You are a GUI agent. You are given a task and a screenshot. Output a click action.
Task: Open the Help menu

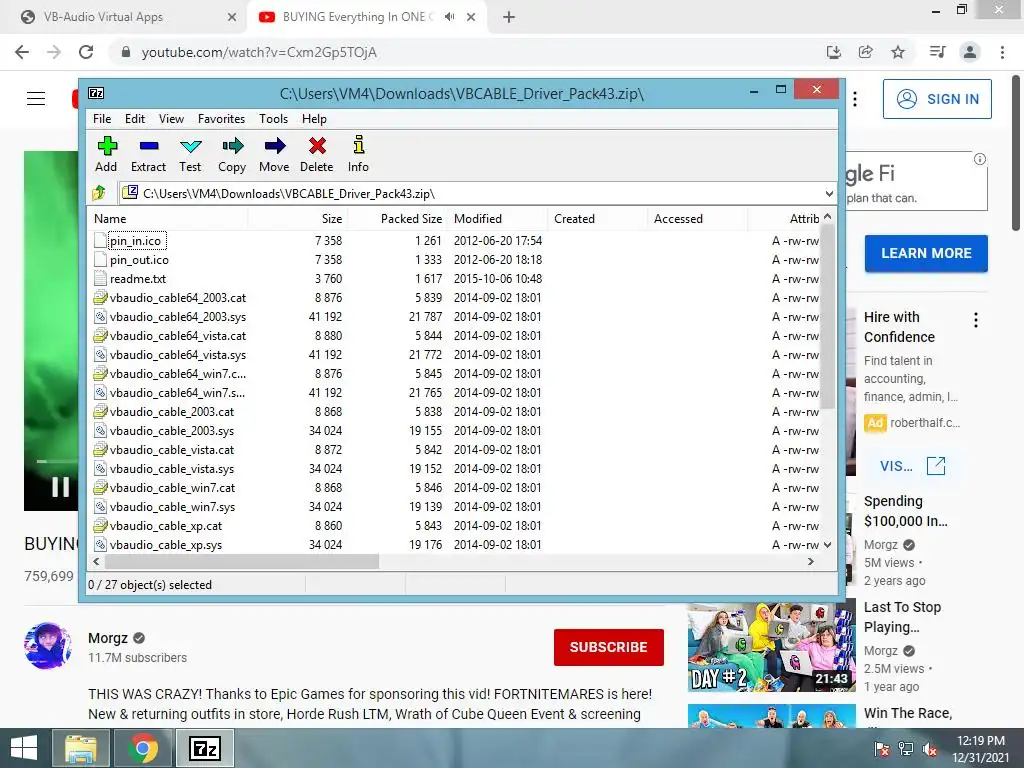tap(314, 119)
